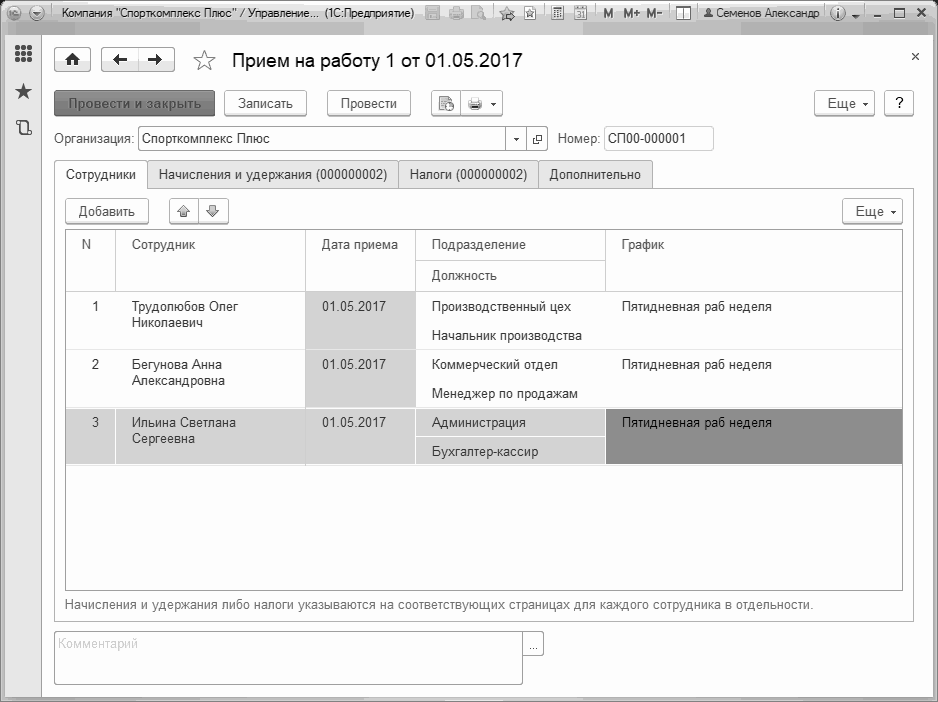
Task: Switch to the Сотрудники tab
Action: coord(100,175)
